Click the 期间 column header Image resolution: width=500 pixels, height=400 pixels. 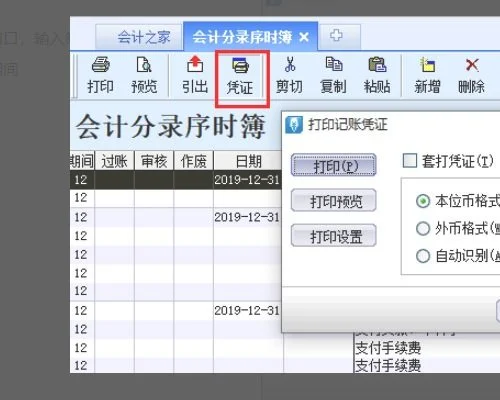(x=82, y=161)
